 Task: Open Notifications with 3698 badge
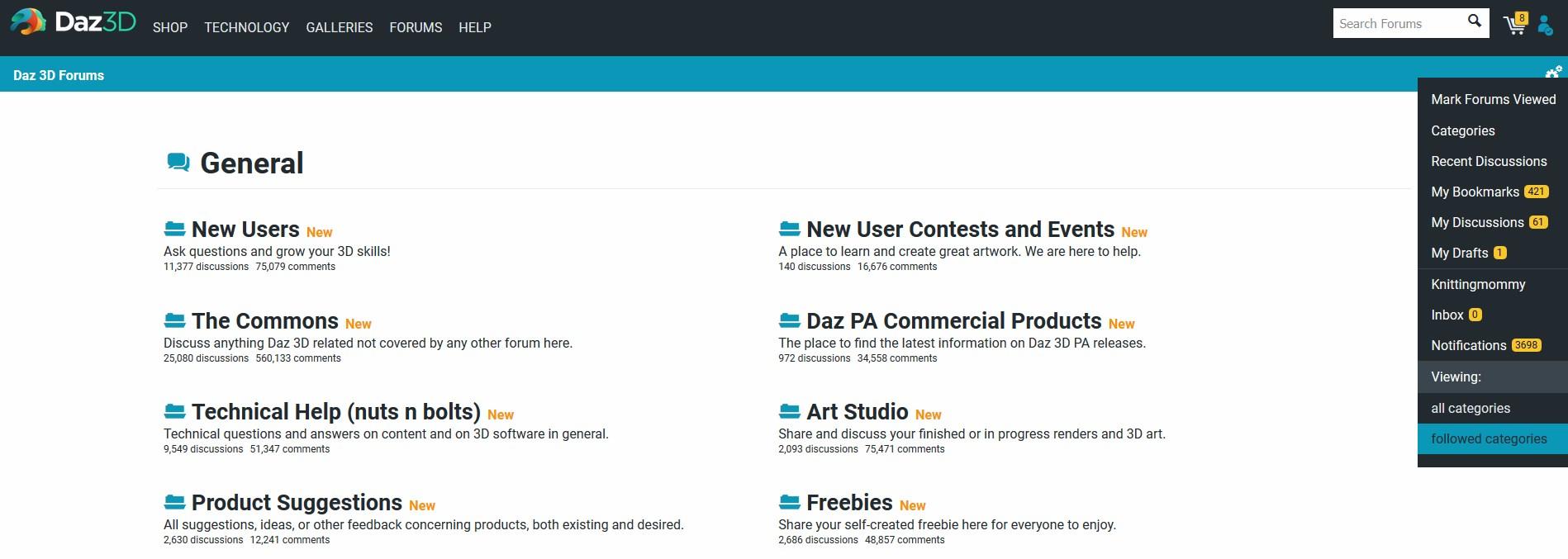pos(1468,345)
